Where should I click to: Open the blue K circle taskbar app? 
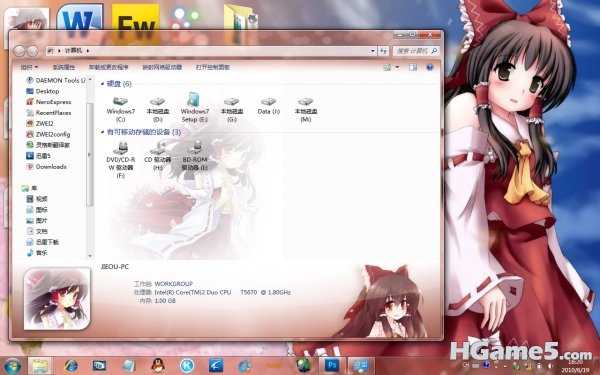point(187,365)
